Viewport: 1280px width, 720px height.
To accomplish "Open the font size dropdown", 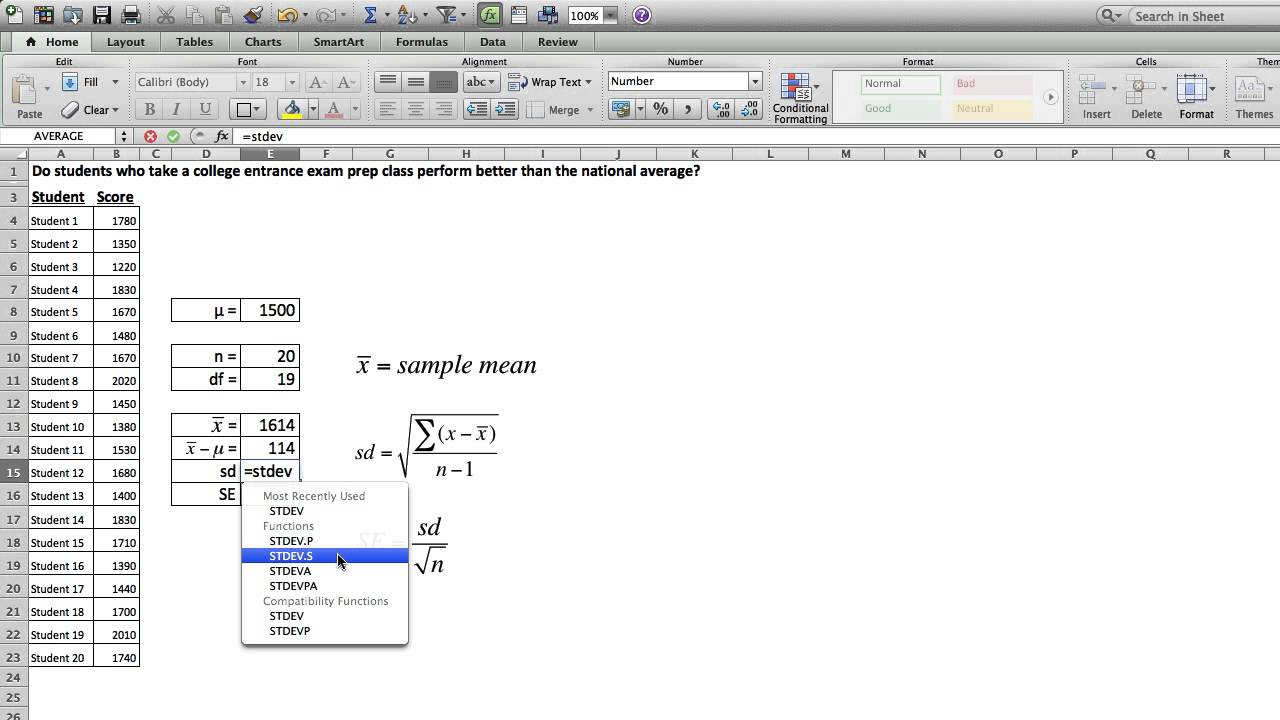I will coord(292,82).
